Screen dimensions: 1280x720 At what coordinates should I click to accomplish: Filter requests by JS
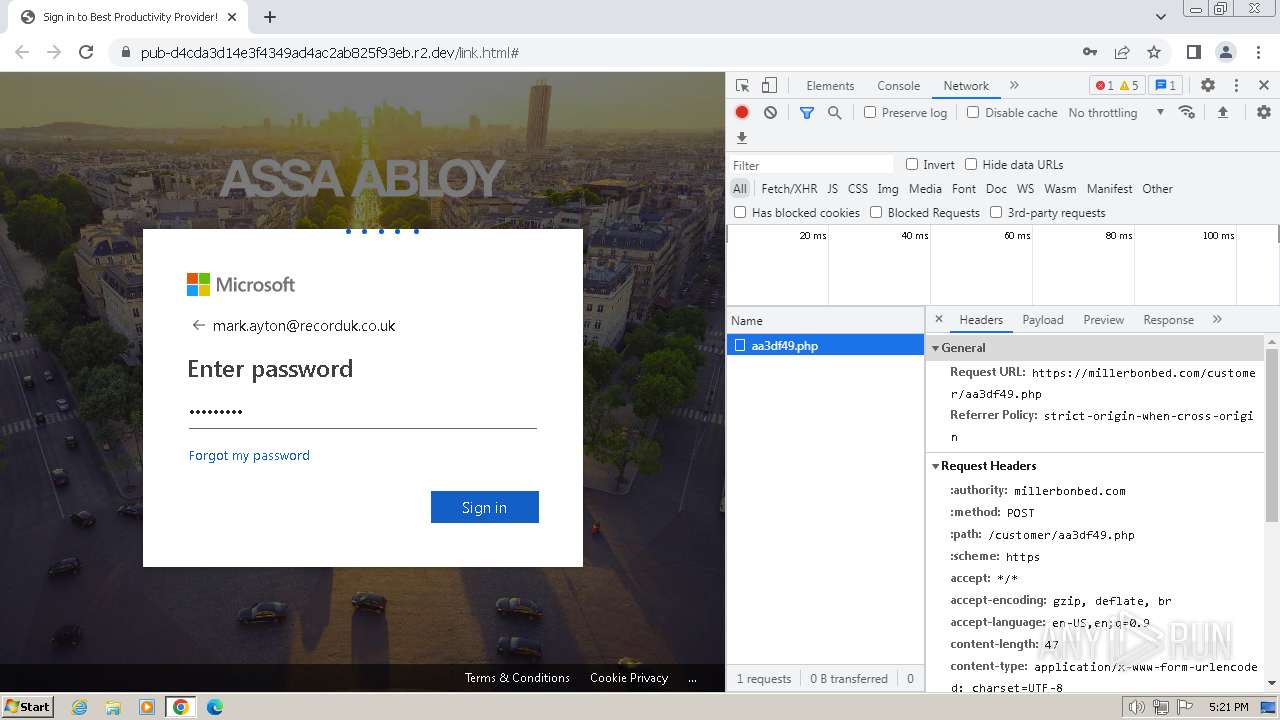(832, 188)
